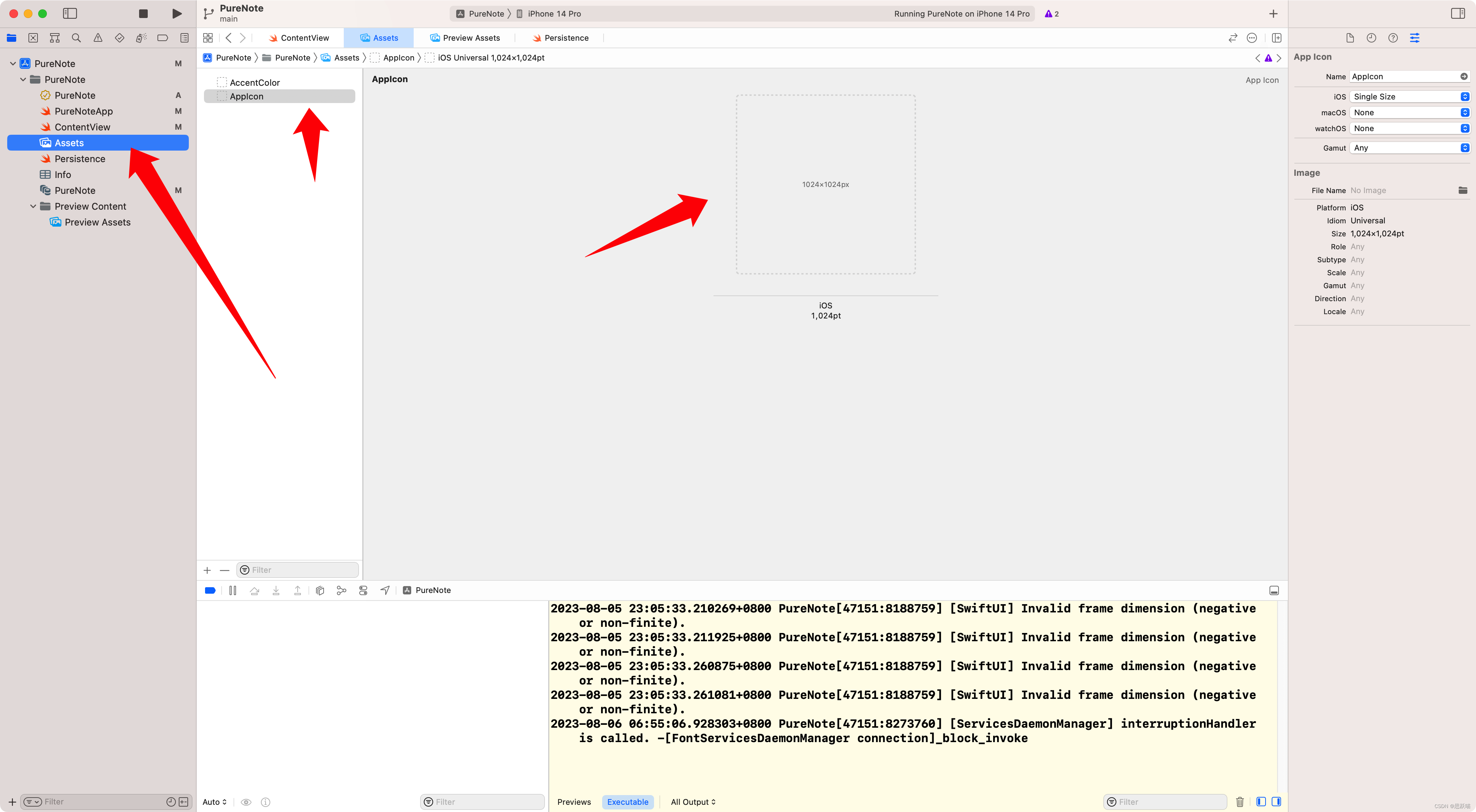Select Executable console output filter
1476x812 pixels.
pos(627,802)
